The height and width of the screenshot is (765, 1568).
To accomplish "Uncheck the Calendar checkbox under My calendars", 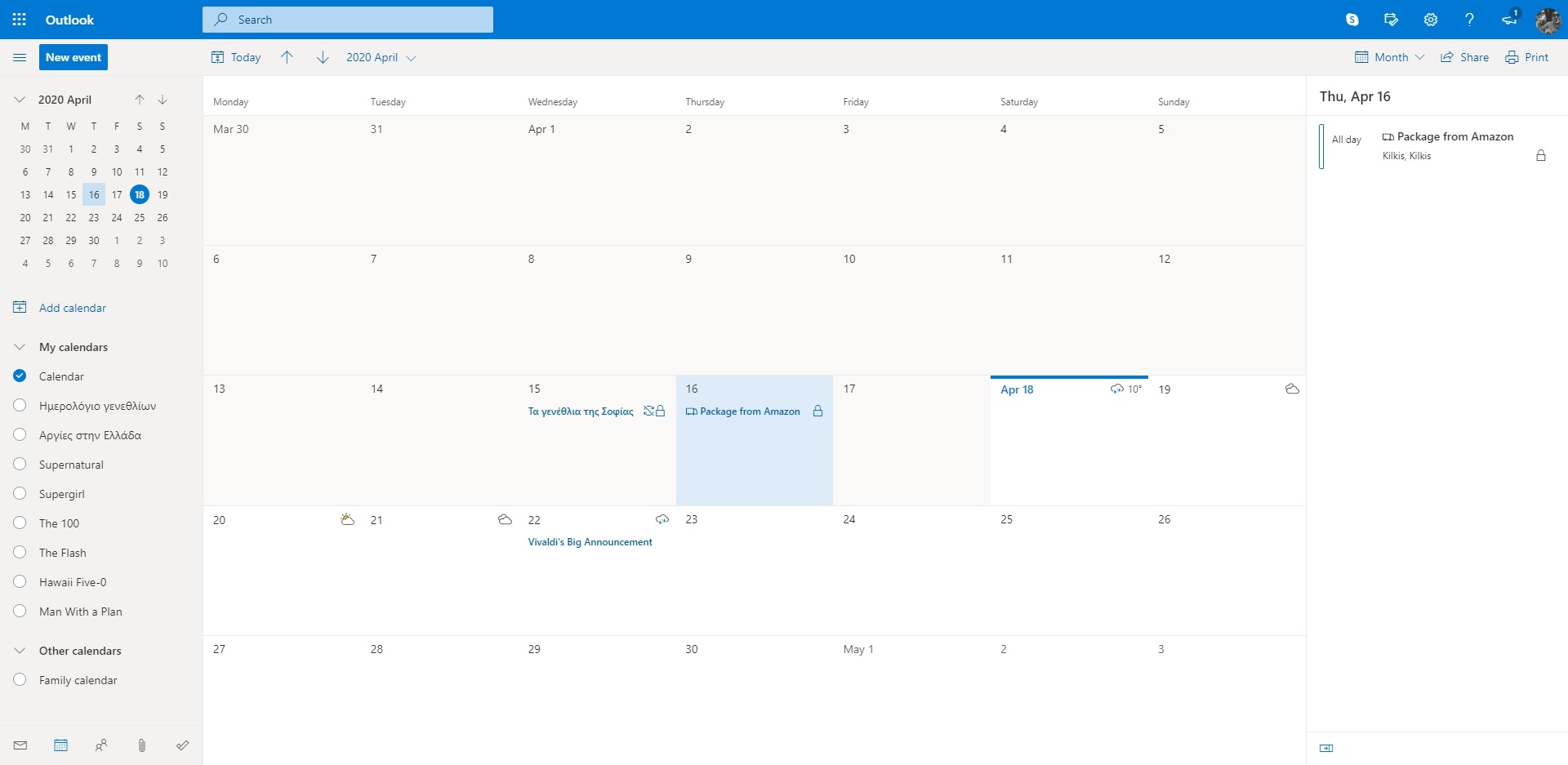I will tap(20, 376).
